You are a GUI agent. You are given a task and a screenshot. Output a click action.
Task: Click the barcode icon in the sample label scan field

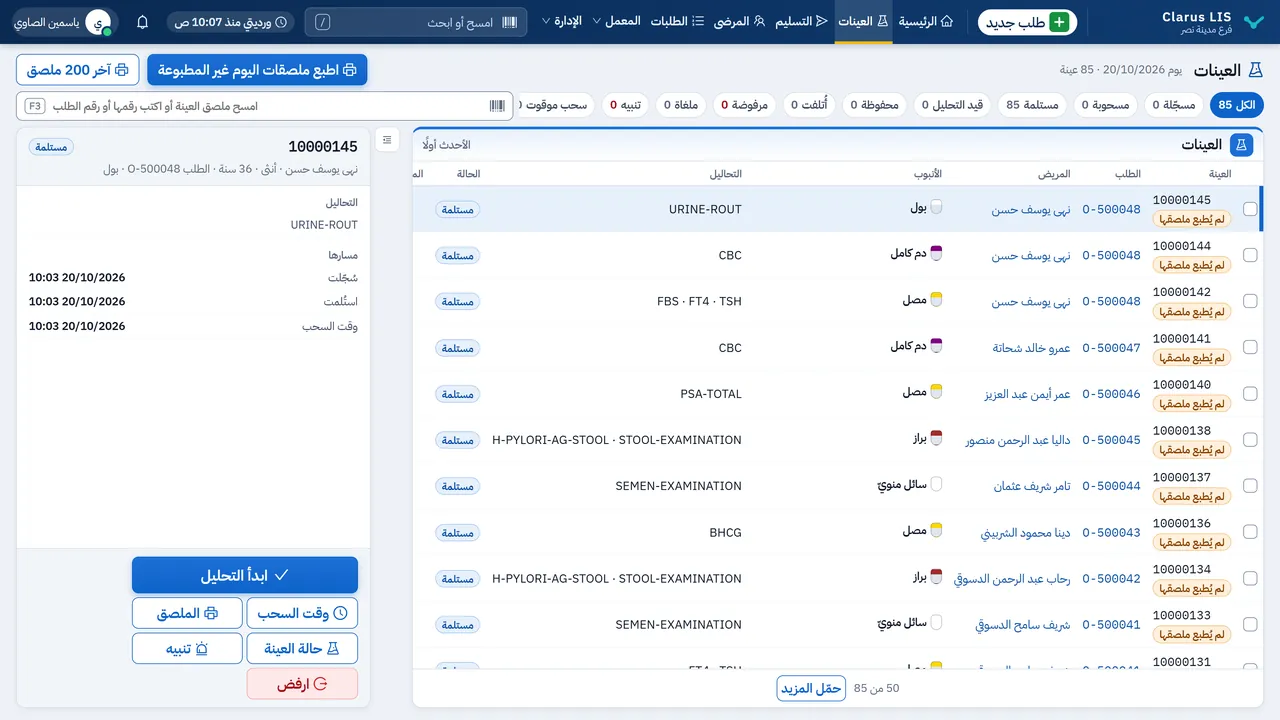click(x=497, y=106)
